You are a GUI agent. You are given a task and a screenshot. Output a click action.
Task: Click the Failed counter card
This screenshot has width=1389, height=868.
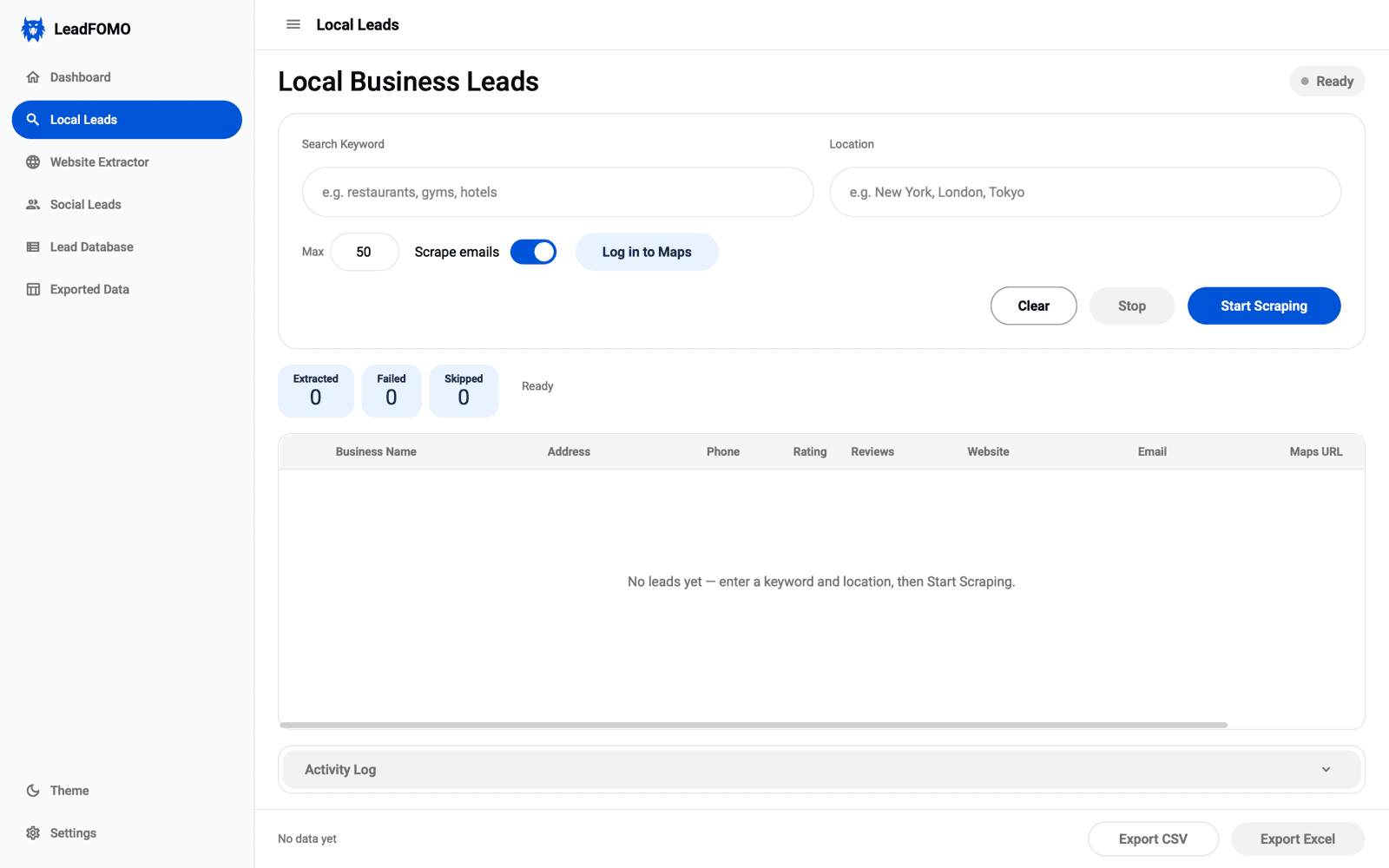point(392,391)
